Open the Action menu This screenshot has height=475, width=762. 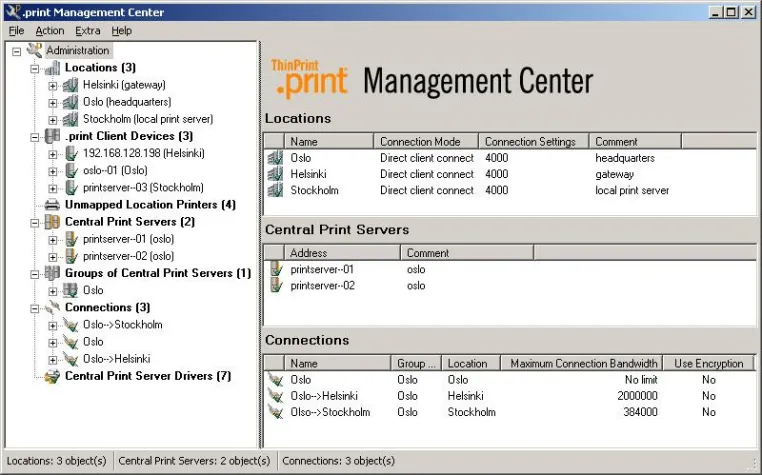tap(50, 31)
